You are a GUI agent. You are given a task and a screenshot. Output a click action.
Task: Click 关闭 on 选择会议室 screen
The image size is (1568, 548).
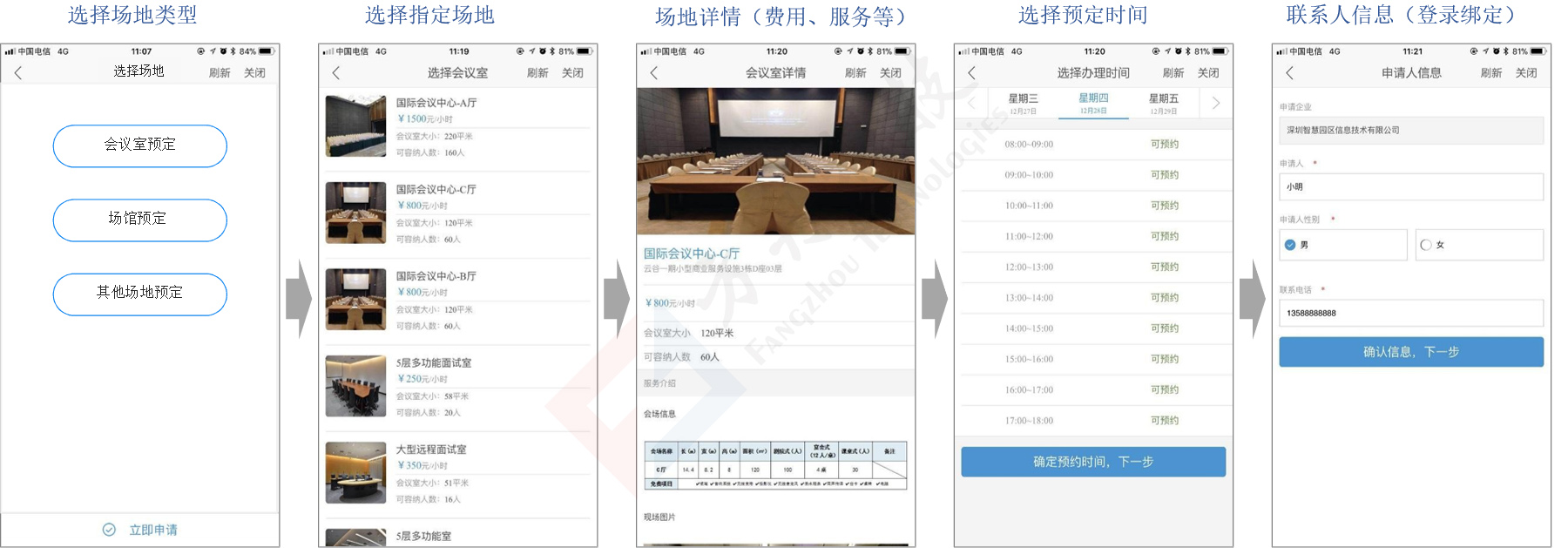pos(572,73)
